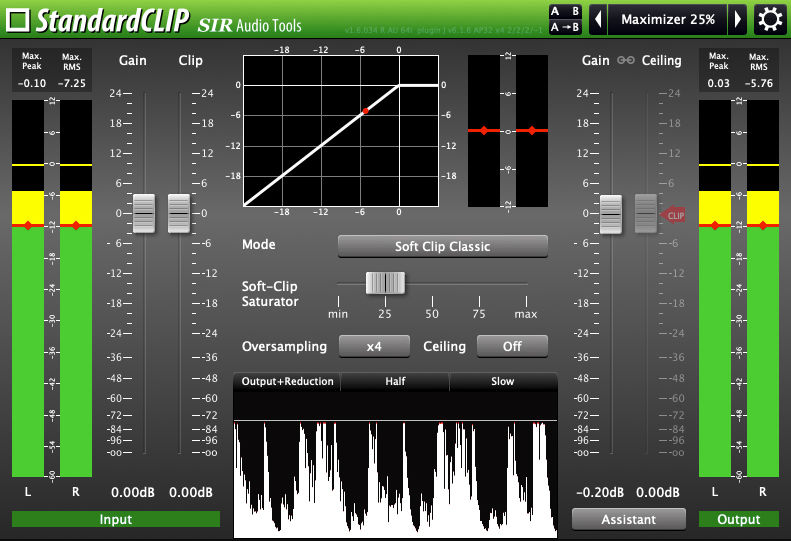The width and height of the screenshot is (791, 541).
Task: Click the input Gain fader handle
Action: coord(144,213)
